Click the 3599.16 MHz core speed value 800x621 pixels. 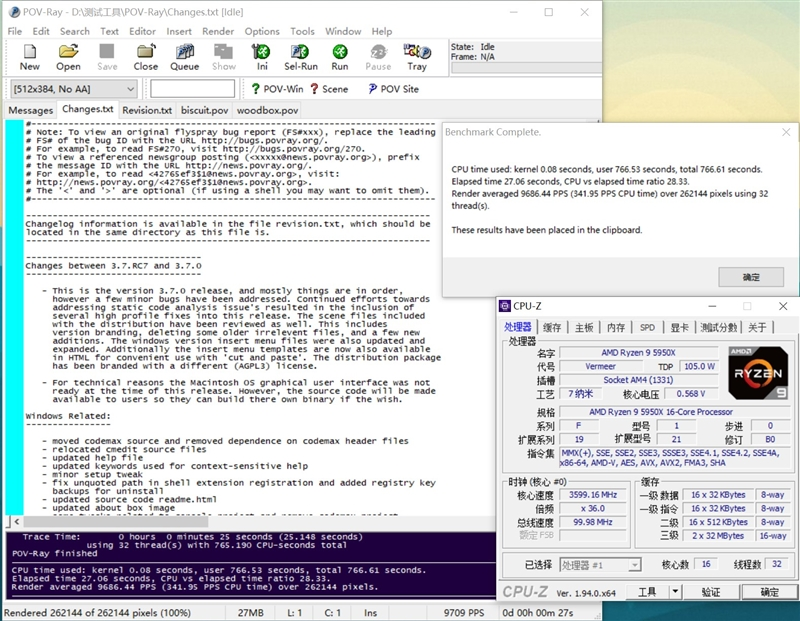[593, 494]
